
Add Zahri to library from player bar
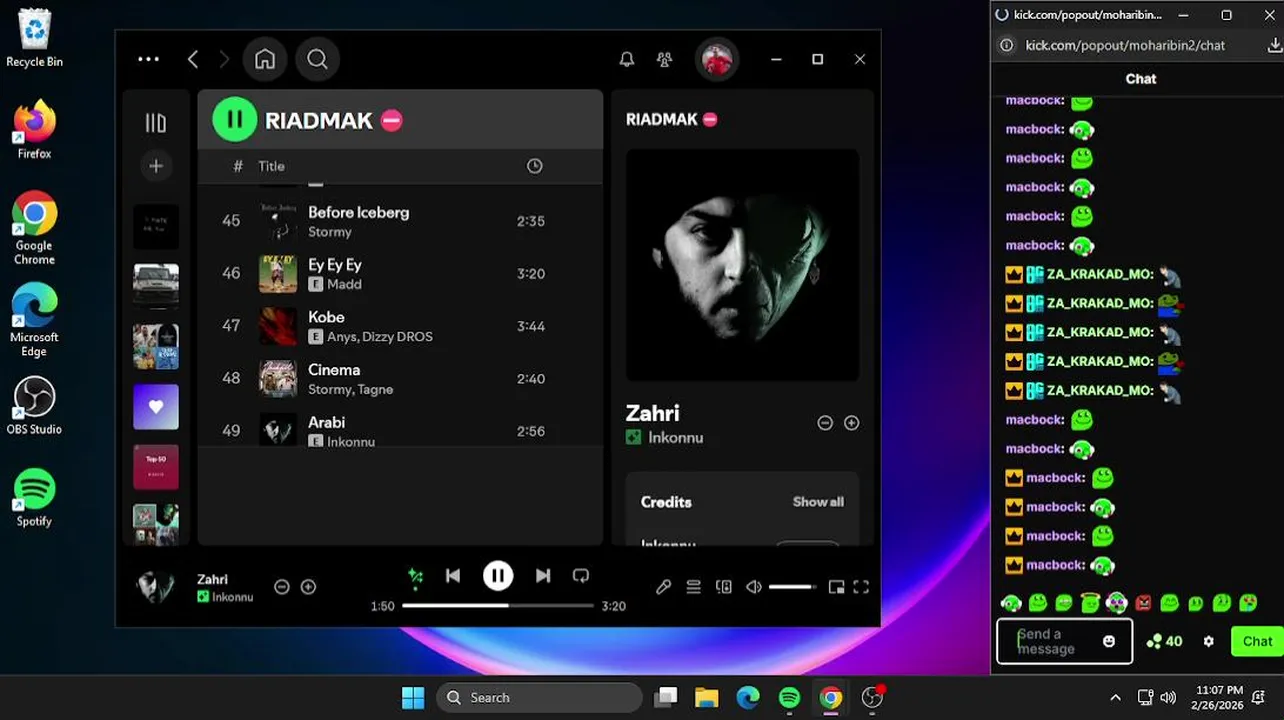pyautogui.click(x=308, y=587)
